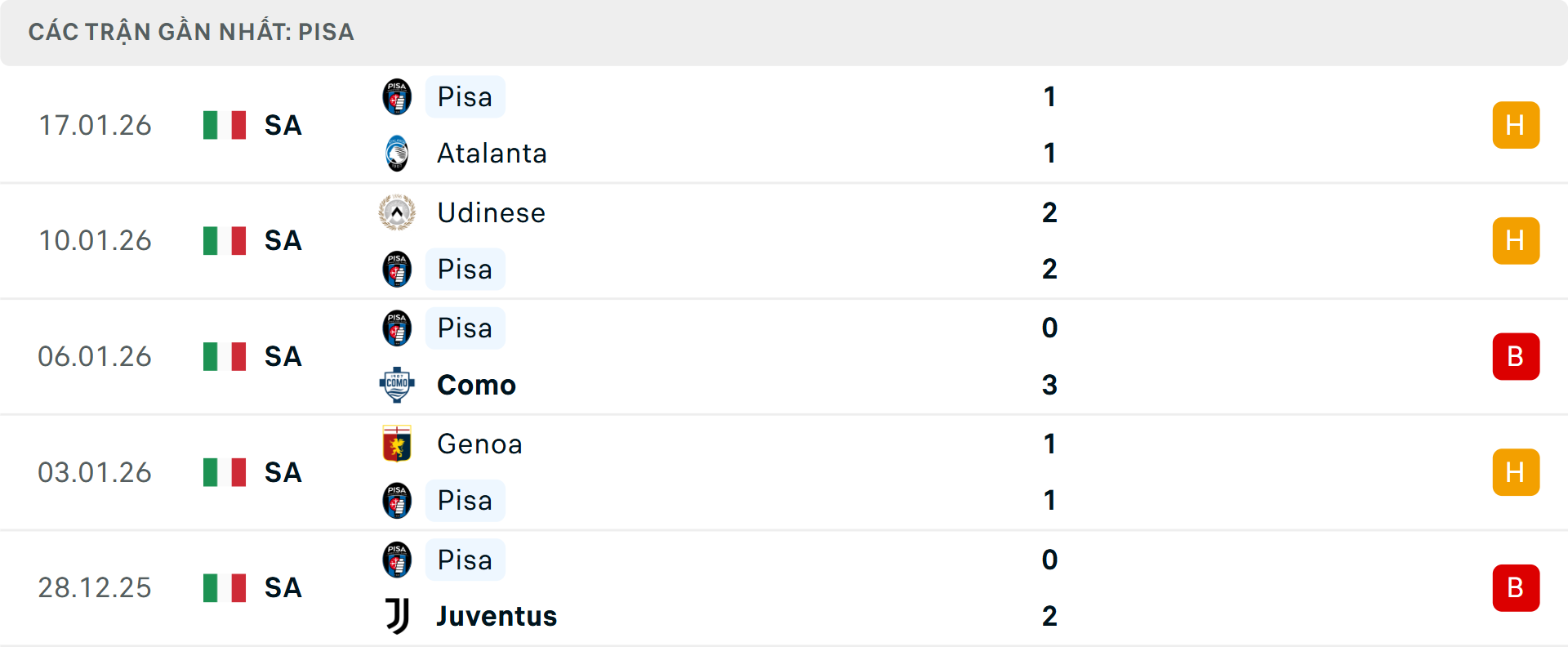1568x647 pixels.
Task: Click the SA league label on 06.01.26
Action: click(283, 357)
